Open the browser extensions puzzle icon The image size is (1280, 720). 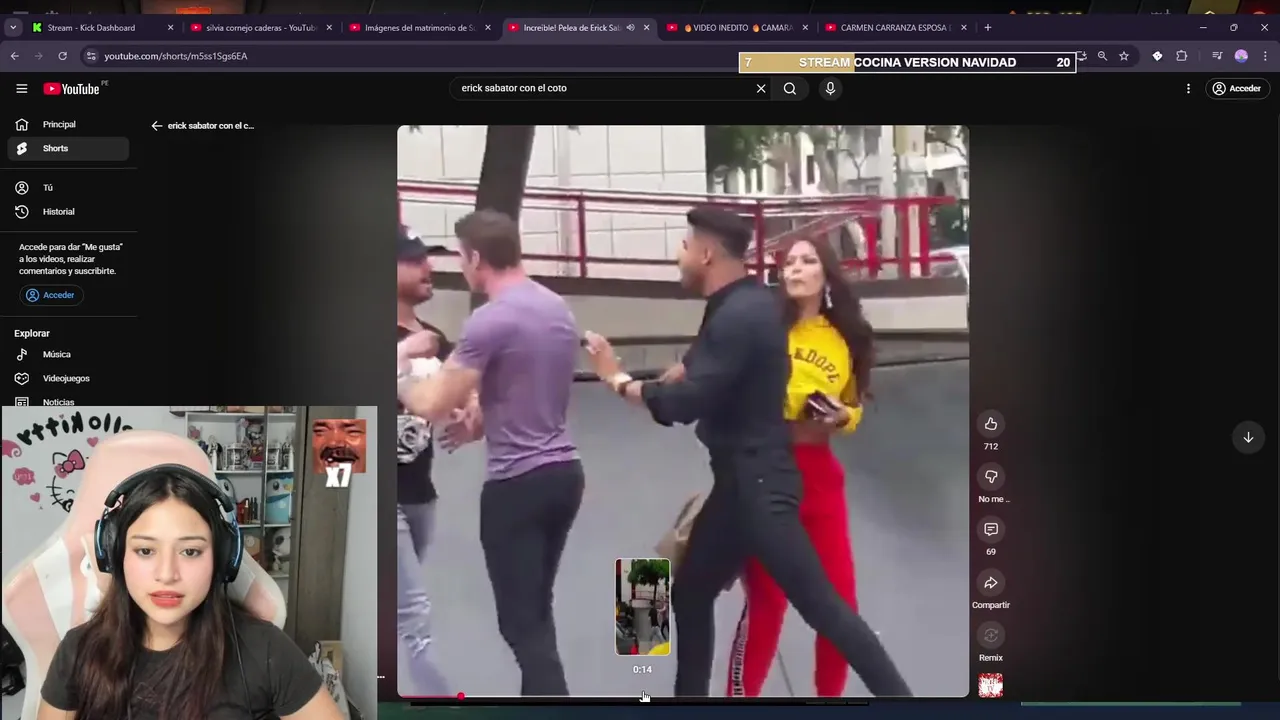pos(1182,56)
